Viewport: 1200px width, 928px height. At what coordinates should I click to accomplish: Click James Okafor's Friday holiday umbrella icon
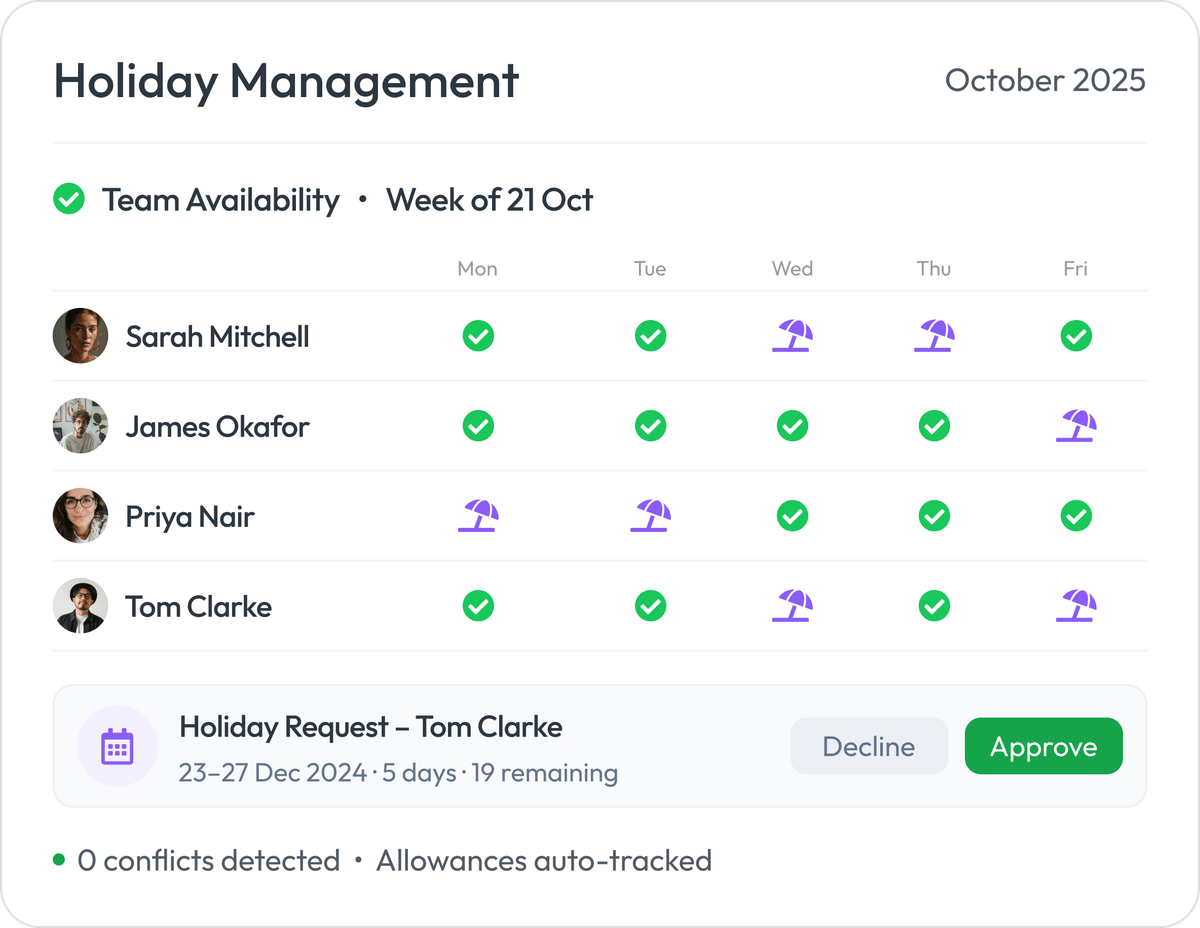(1076, 426)
